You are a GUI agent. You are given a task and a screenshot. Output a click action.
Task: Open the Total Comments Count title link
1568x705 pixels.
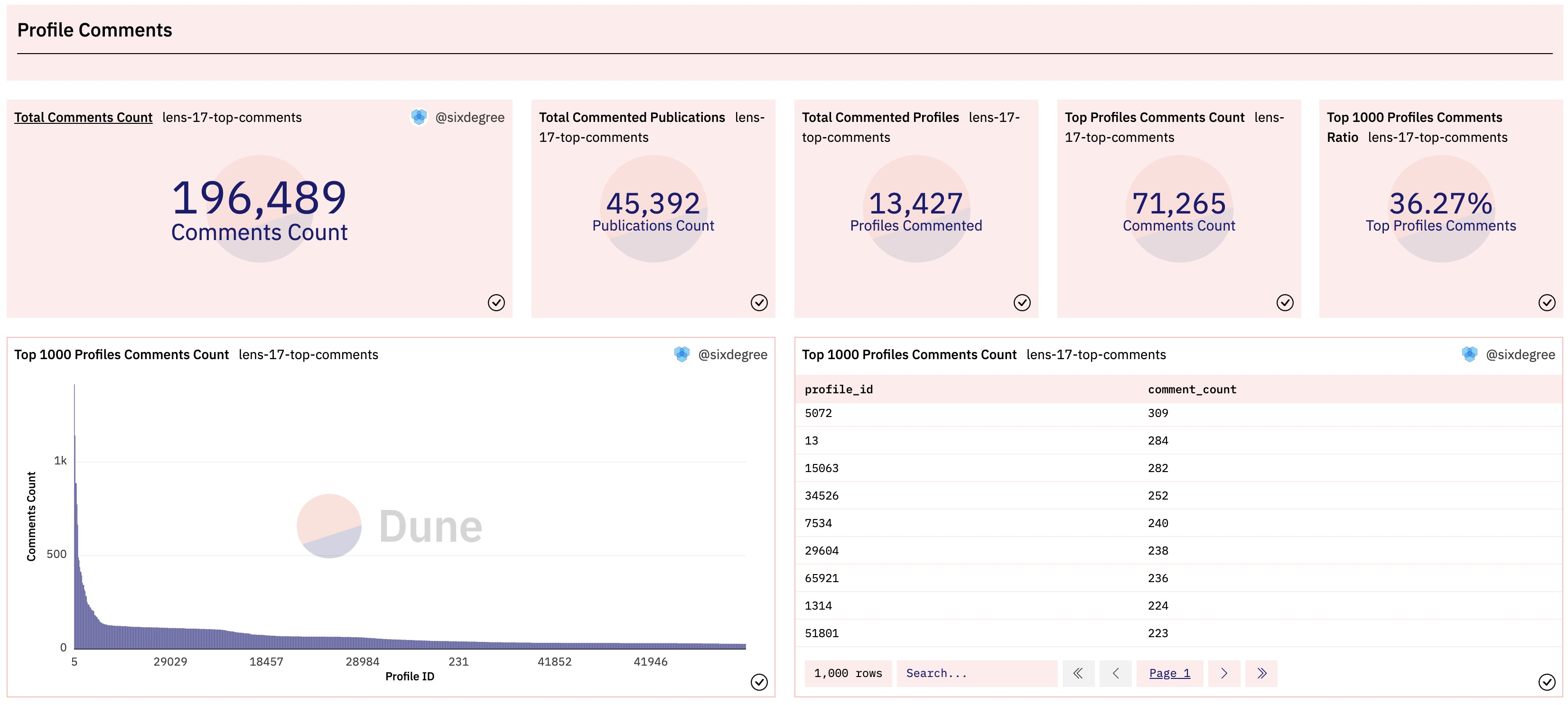[84, 117]
